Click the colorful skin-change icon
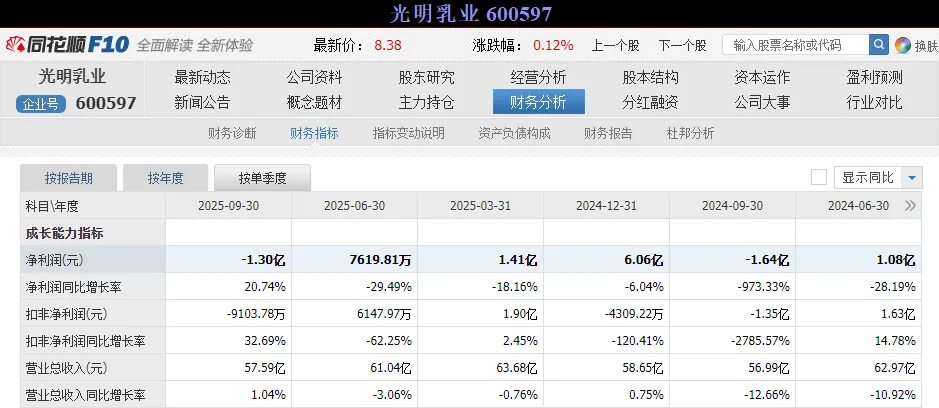Screen dimensions: 939x408 tap(902, 45)
